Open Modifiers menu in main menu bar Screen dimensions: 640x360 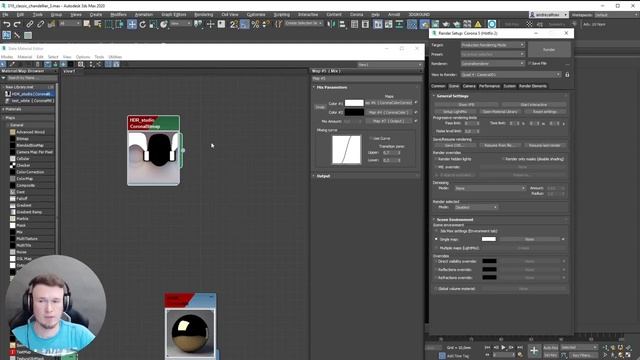pyautogui.click(x=118, y=15)
